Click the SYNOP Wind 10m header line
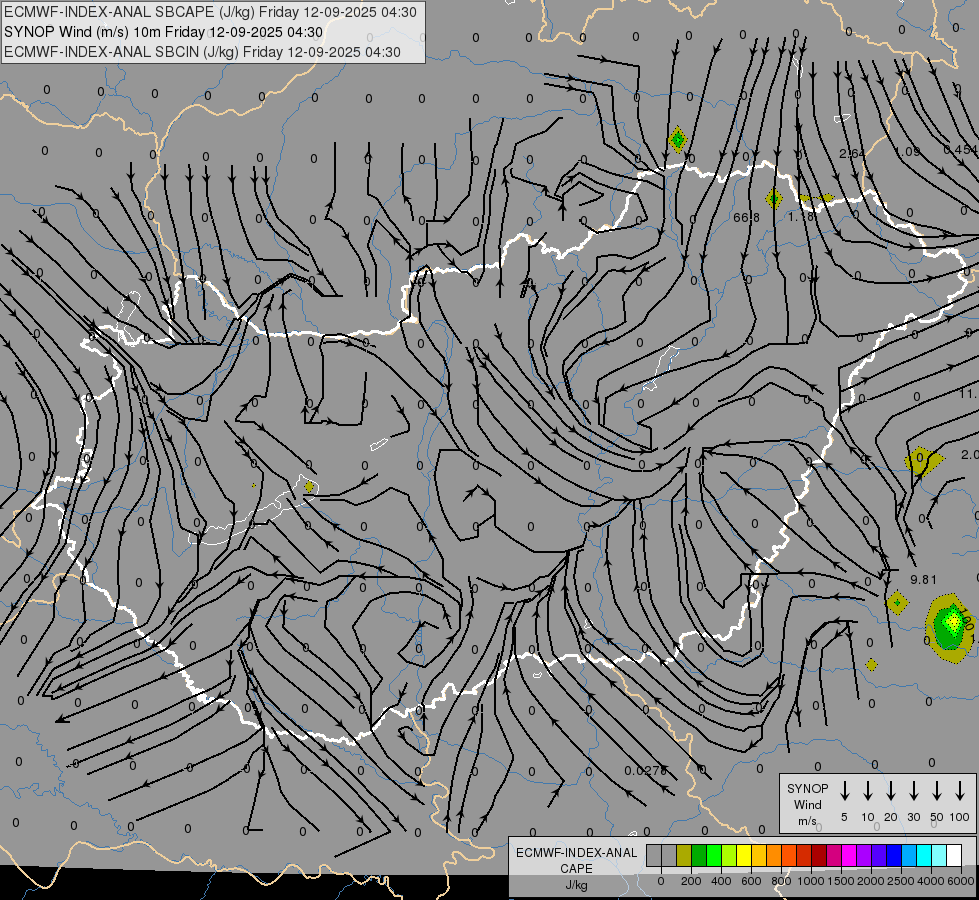The image size is (979, 900). click(164, 32)
